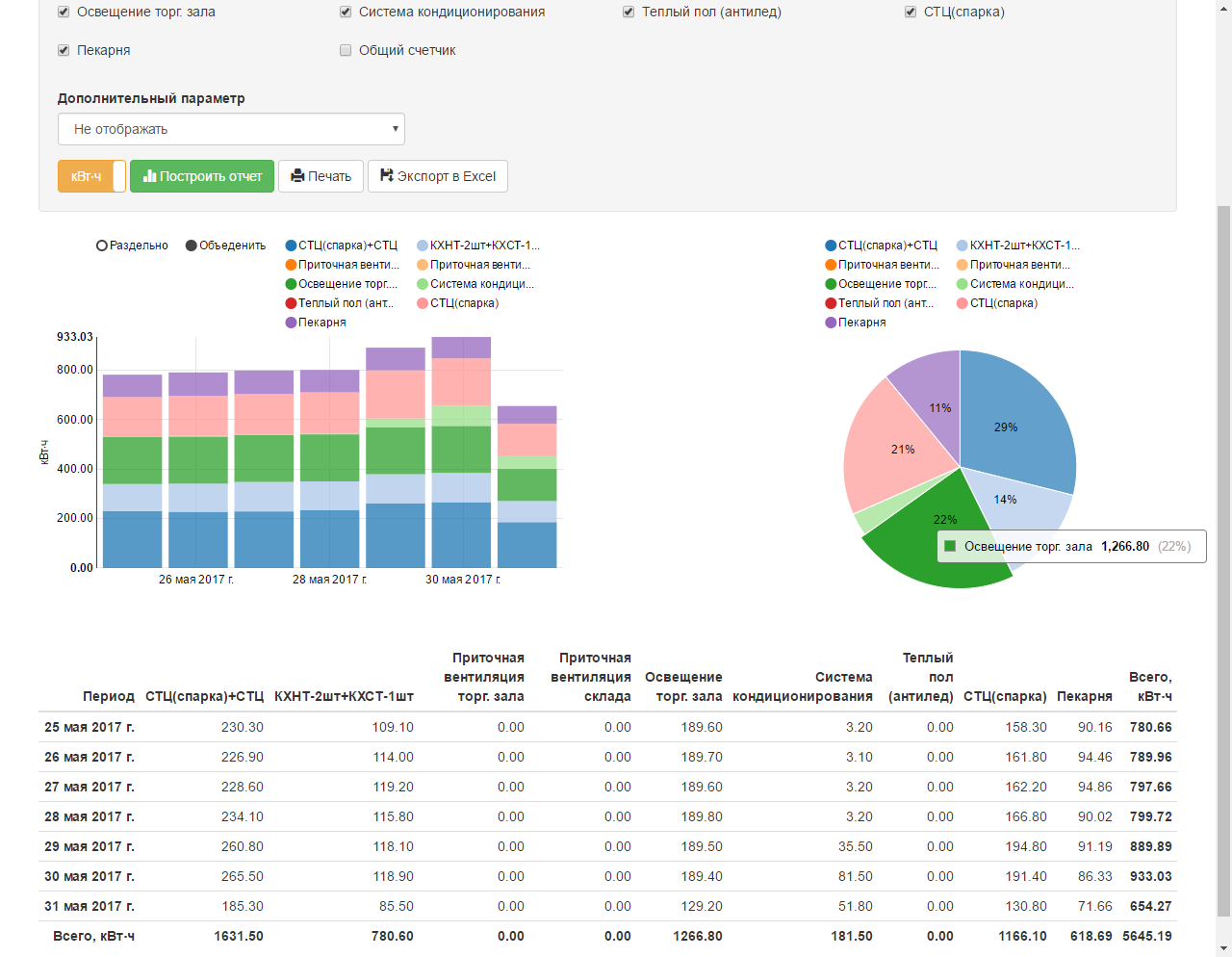Click the 25 мая 2017 г. table row label
Viewport: 1232px width, 957px height.
coord(90,727)
